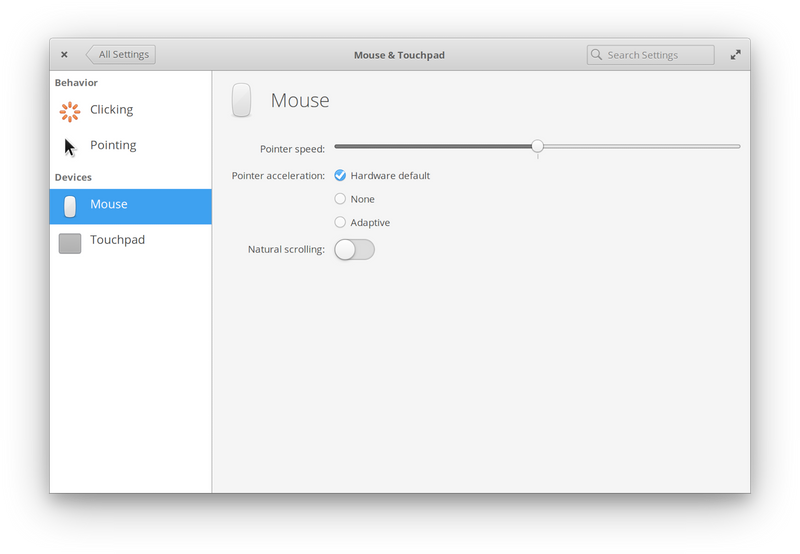Viewport: 800px width, 554px height.
Task: Open the Clicking behavior page
Action: [131, 110]
